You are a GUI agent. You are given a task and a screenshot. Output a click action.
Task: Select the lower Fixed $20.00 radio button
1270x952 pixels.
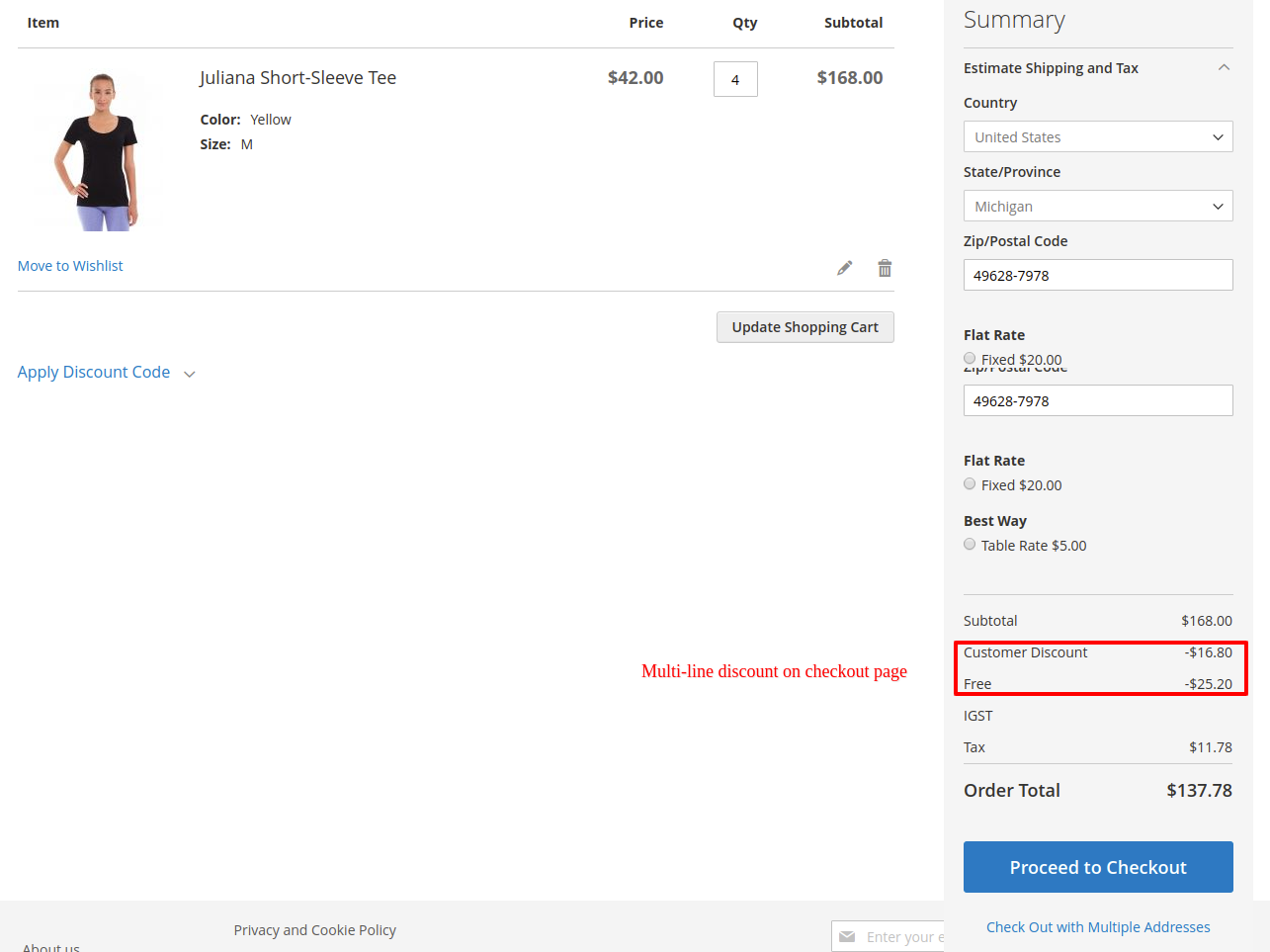point(970,484)
